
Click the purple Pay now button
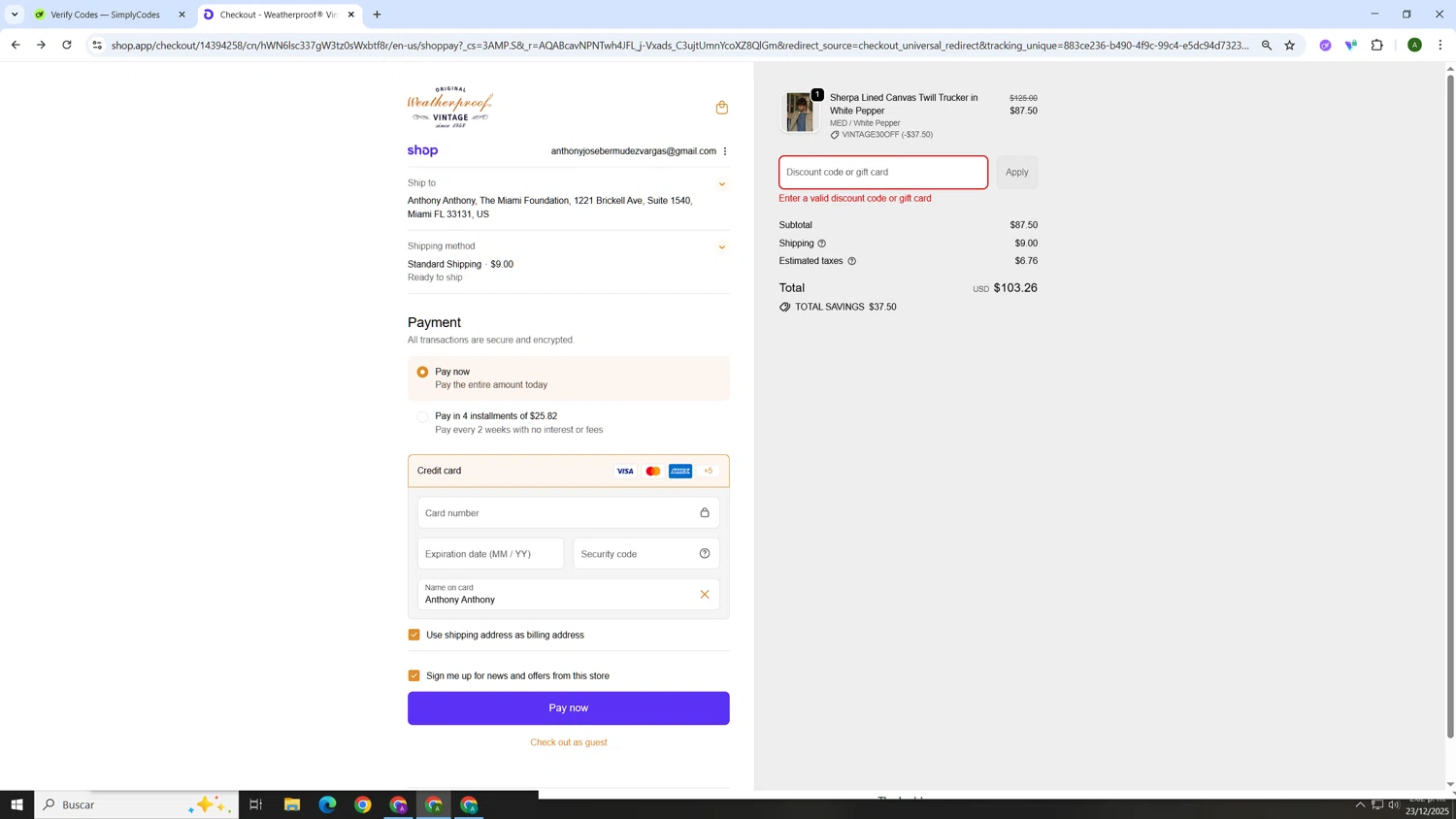tap(569, 708)
